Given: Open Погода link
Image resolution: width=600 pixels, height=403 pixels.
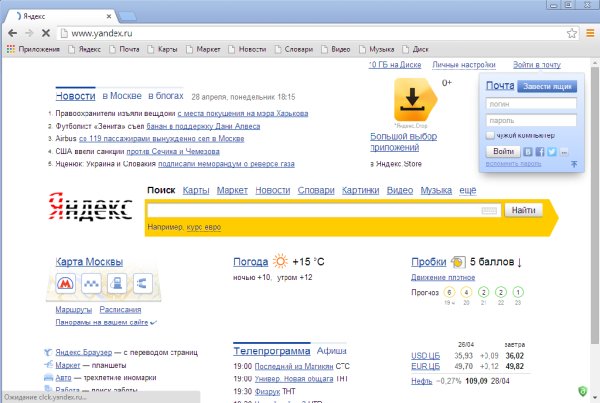Looking at the screenshot, I should point(251,262).
